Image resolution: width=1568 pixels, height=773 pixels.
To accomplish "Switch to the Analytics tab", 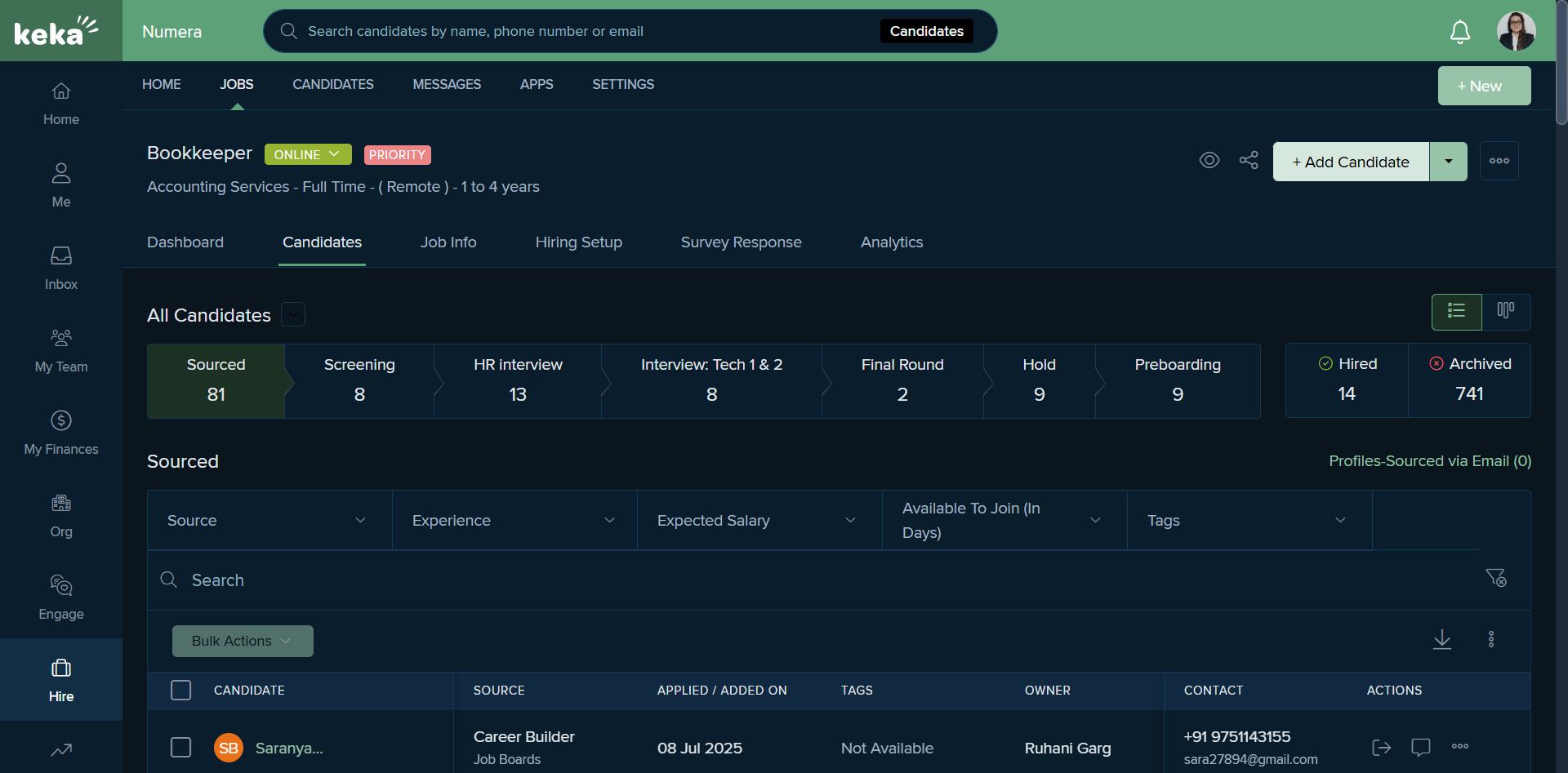I will coord(892,242).
